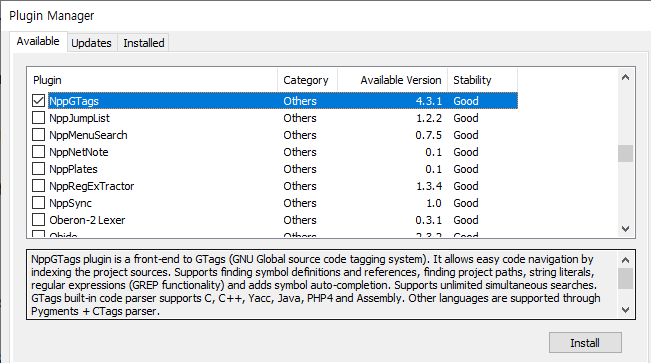Click version 0.7.5 in NppMenuSearch row
Screen dimensions: 651x363
pos(428,135)
